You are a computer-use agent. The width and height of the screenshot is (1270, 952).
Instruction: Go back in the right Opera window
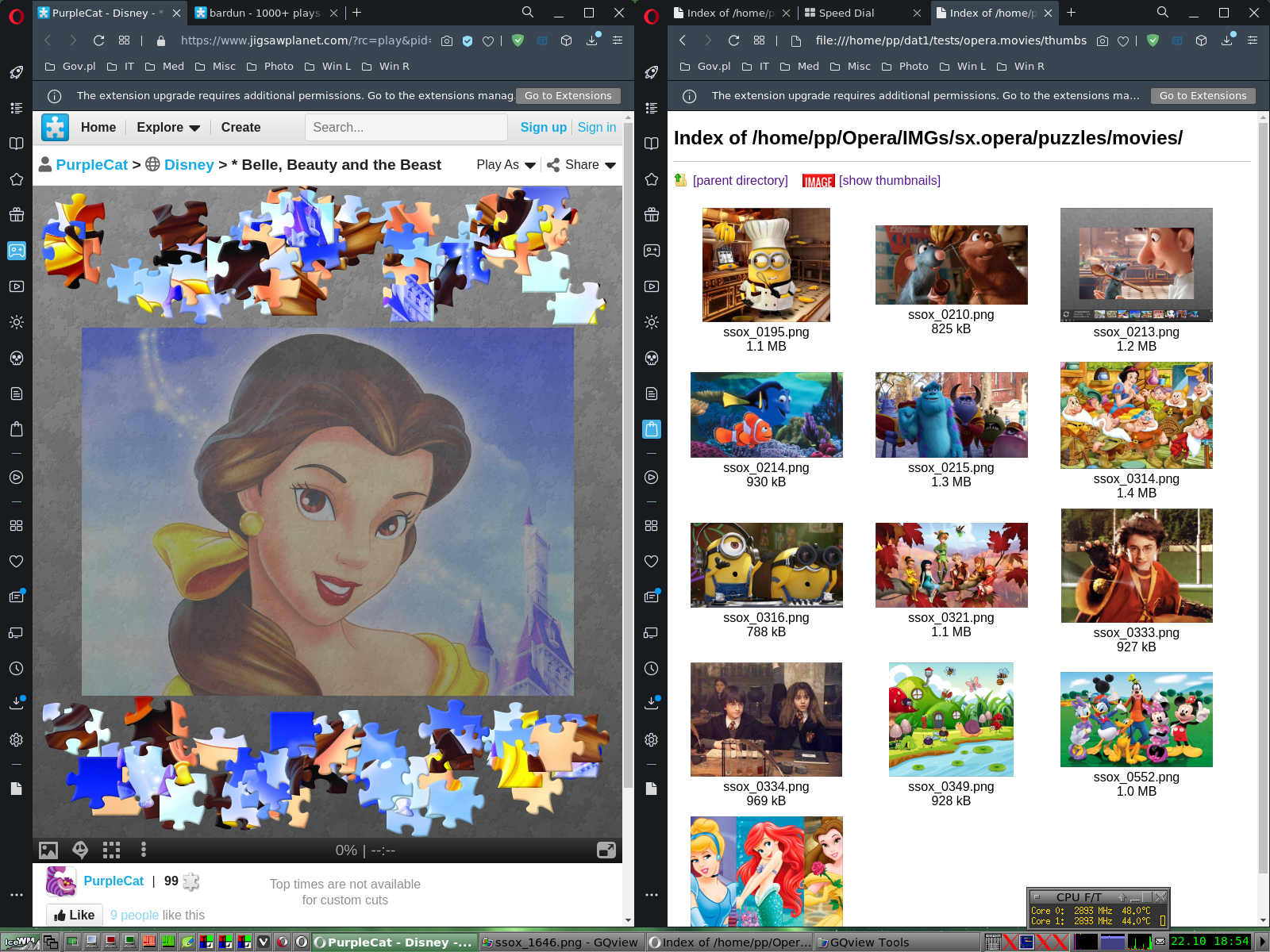click(x=683, y=40)
